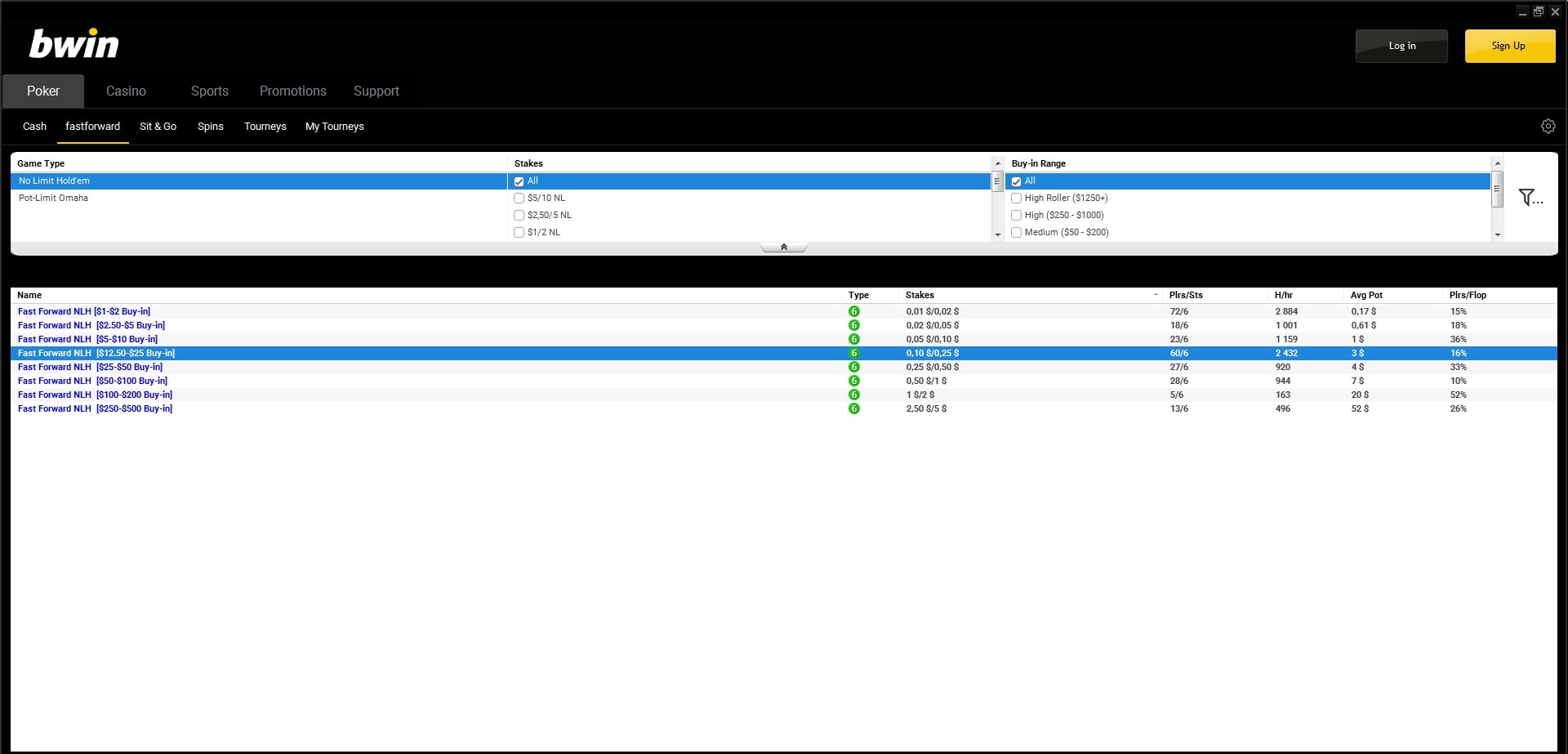Screen dimensions: 1568x754
Task: Click the 6-max icon for the $1-$2 Buy-in row
Action: [x=853, y=311]
